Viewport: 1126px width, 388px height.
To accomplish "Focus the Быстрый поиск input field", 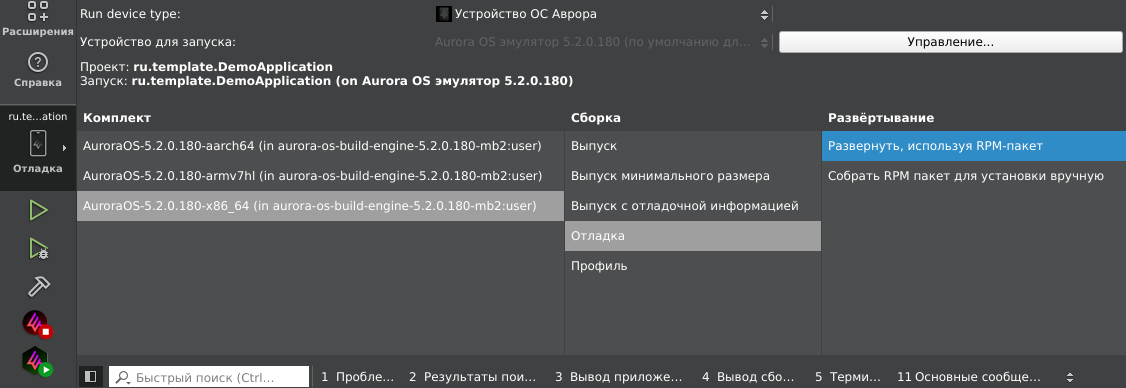I will (209, 377).
